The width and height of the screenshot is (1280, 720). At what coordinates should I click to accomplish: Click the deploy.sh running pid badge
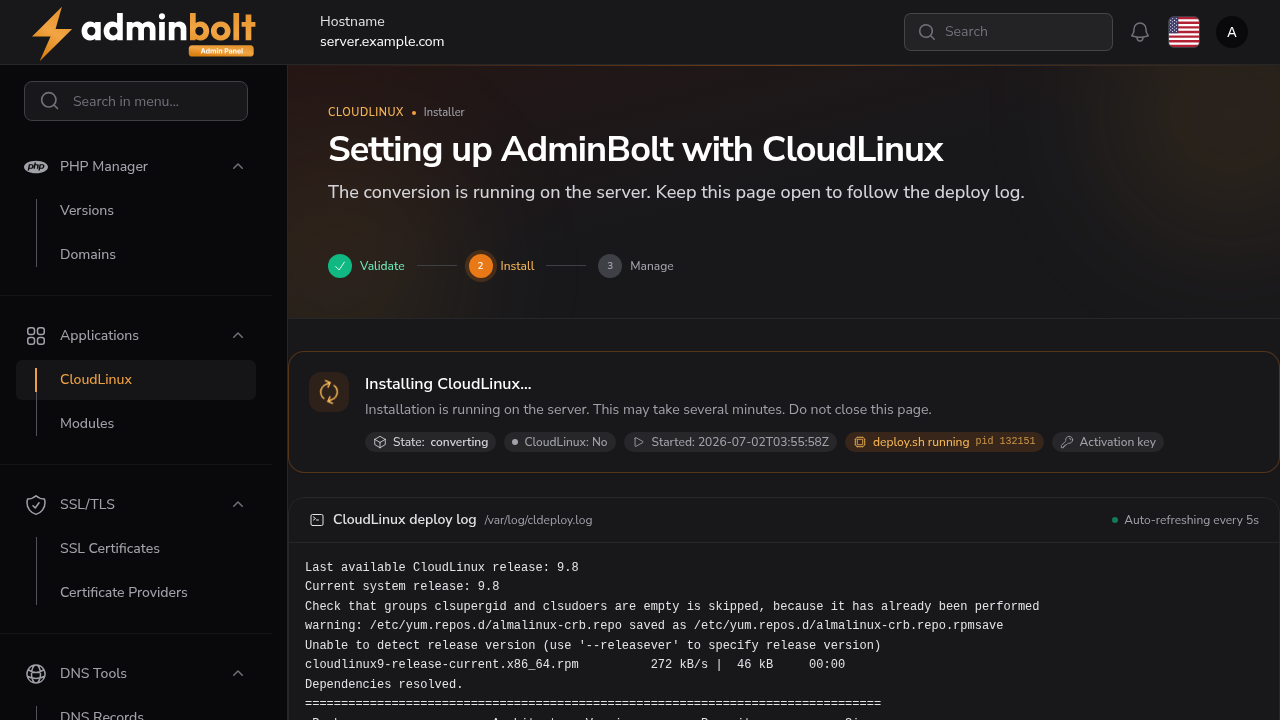point(944,442)
